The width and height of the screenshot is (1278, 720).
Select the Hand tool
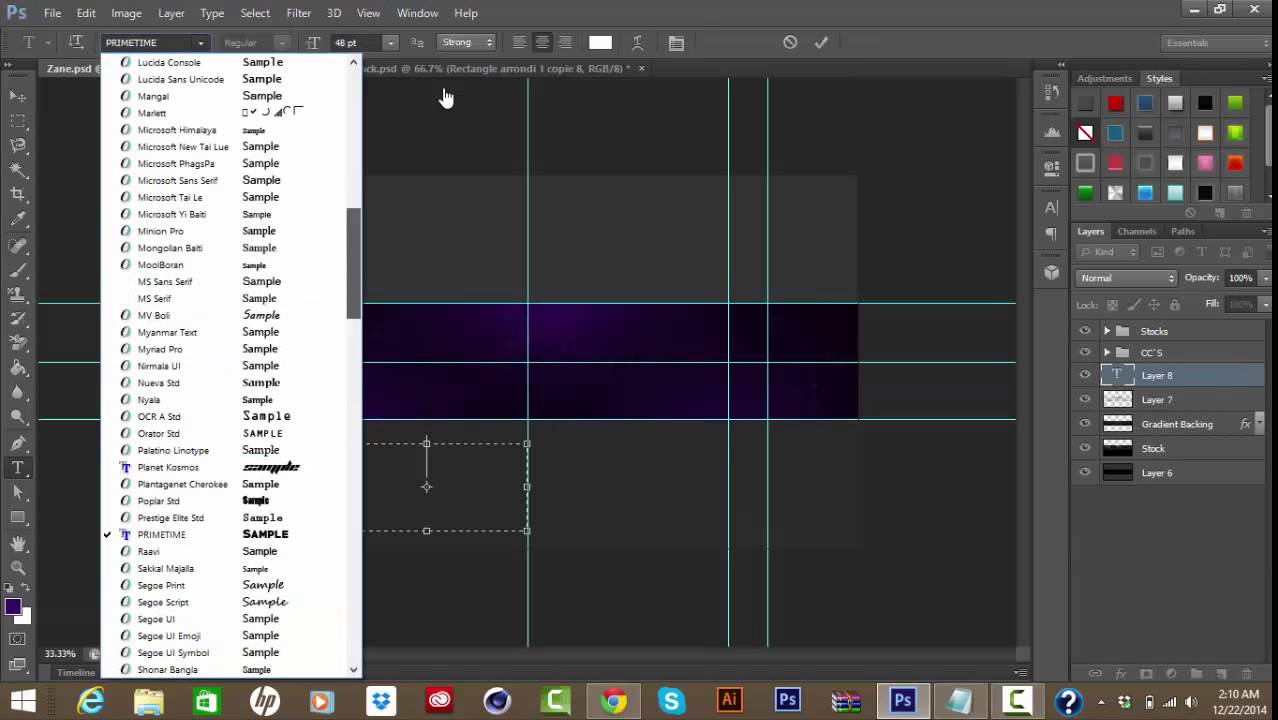pyautogui.click(x=18, y=543)
